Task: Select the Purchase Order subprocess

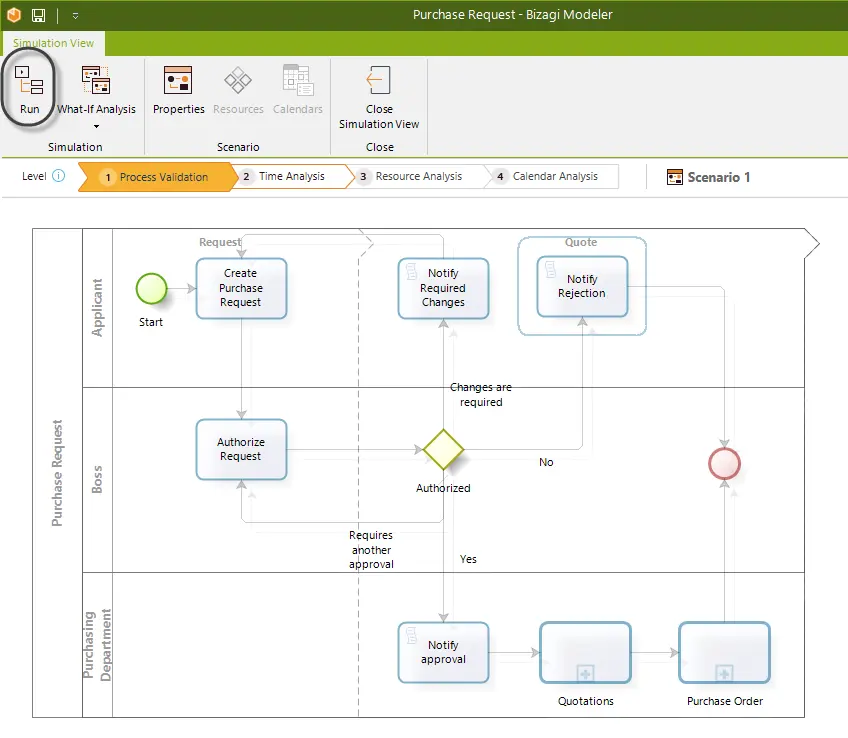Action: coord(724,653)
